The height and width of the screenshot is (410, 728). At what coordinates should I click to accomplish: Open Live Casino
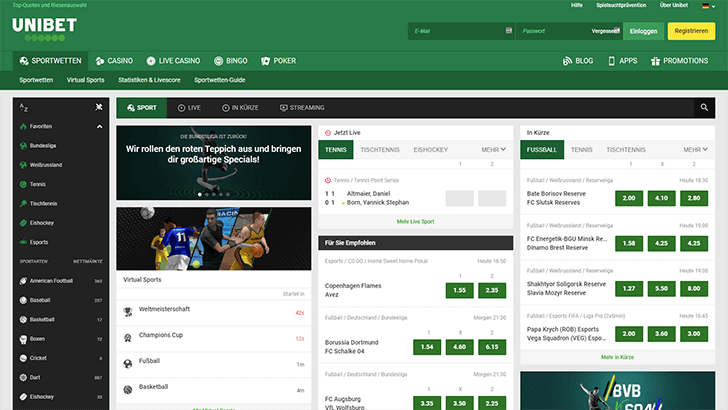tap(173, 61)
